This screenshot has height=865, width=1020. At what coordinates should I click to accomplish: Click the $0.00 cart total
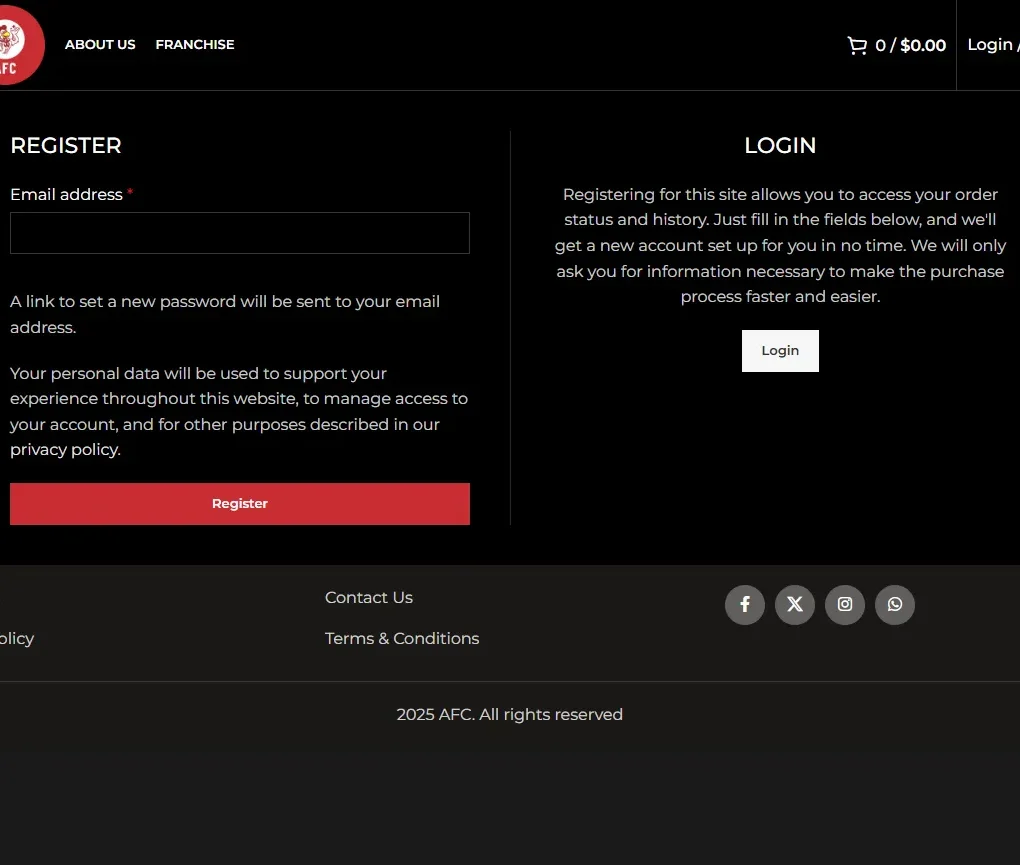923,45
